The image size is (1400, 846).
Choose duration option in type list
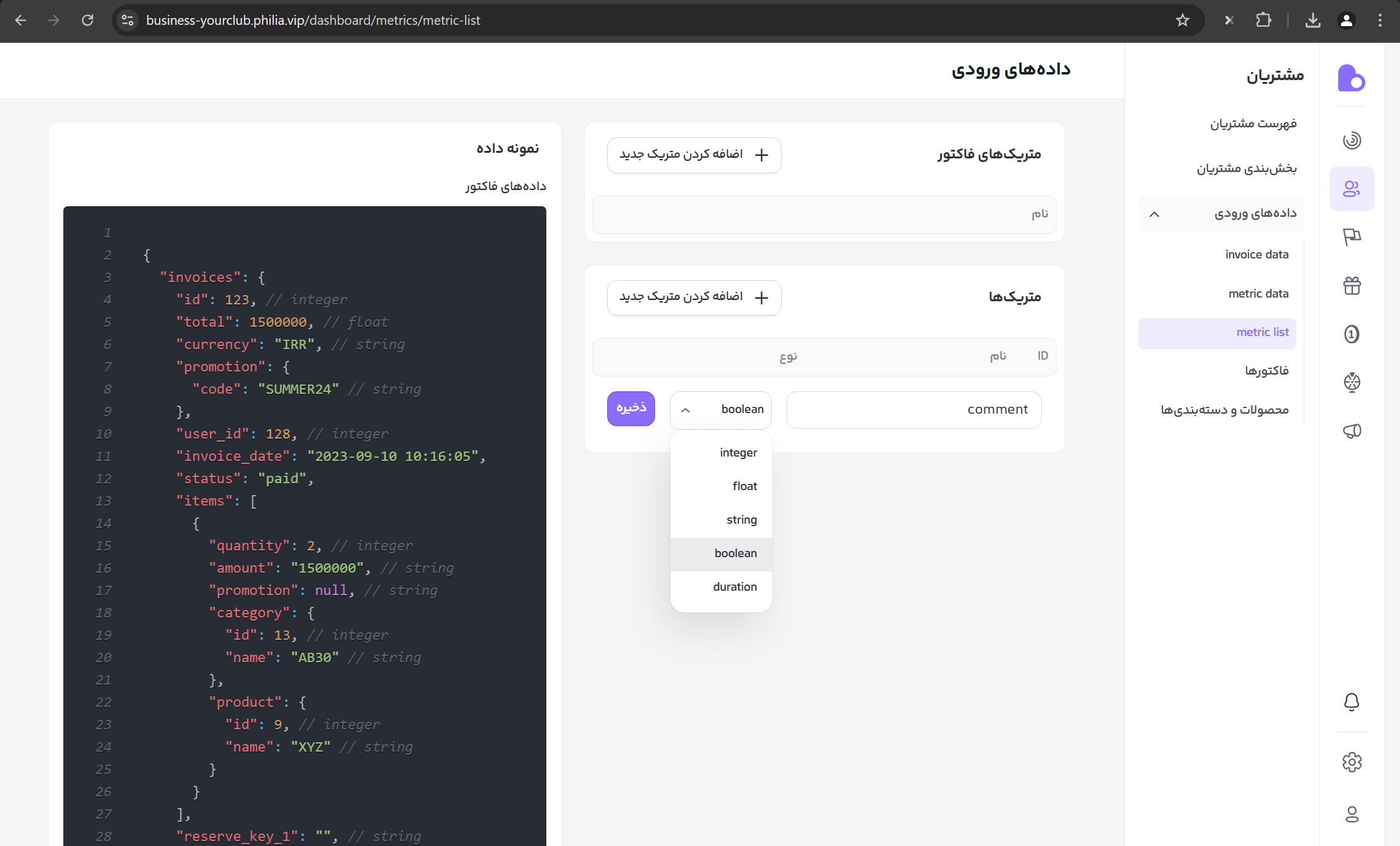734,587
